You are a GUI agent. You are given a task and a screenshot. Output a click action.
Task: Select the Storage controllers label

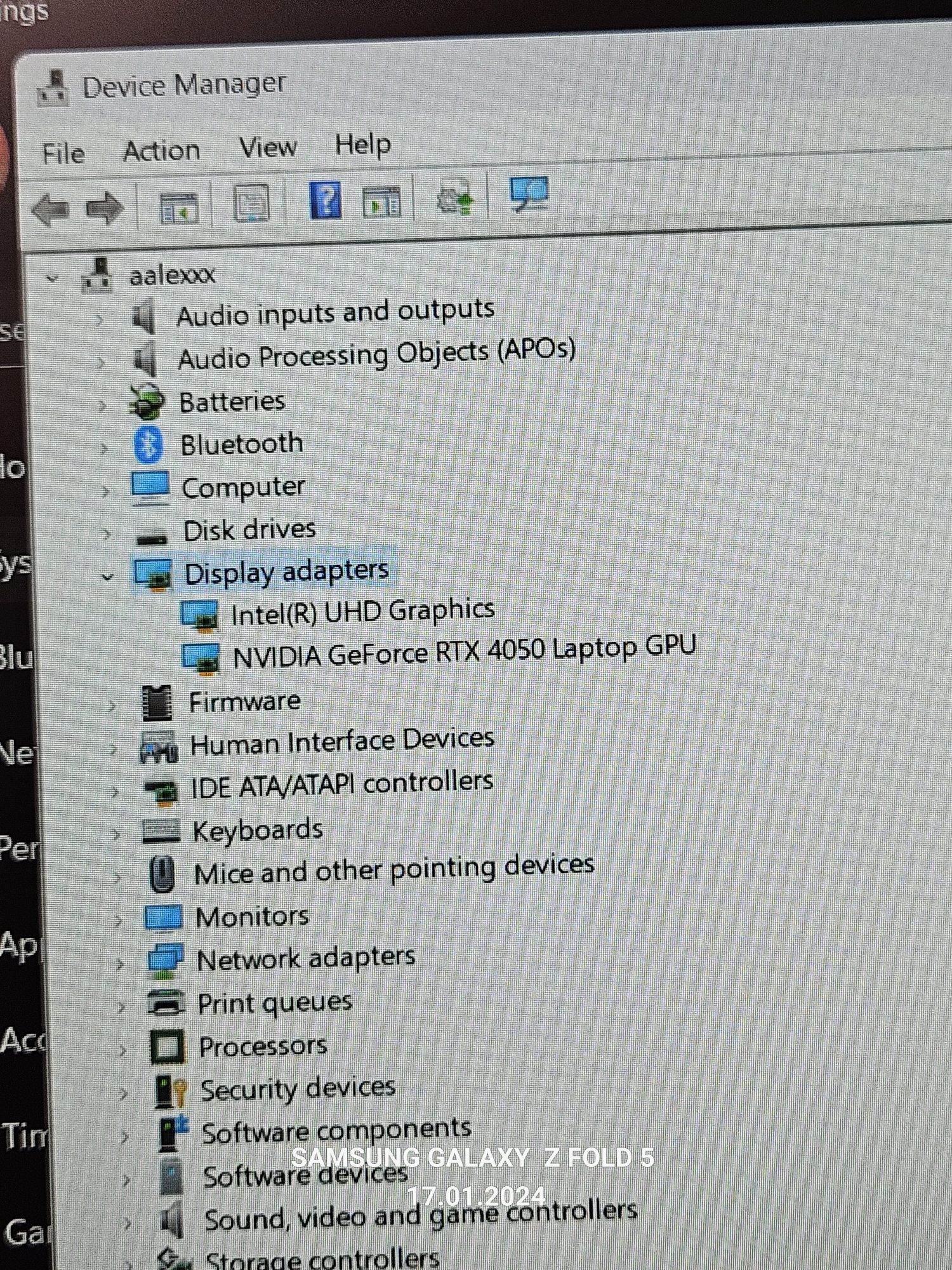coord(322,1259)
